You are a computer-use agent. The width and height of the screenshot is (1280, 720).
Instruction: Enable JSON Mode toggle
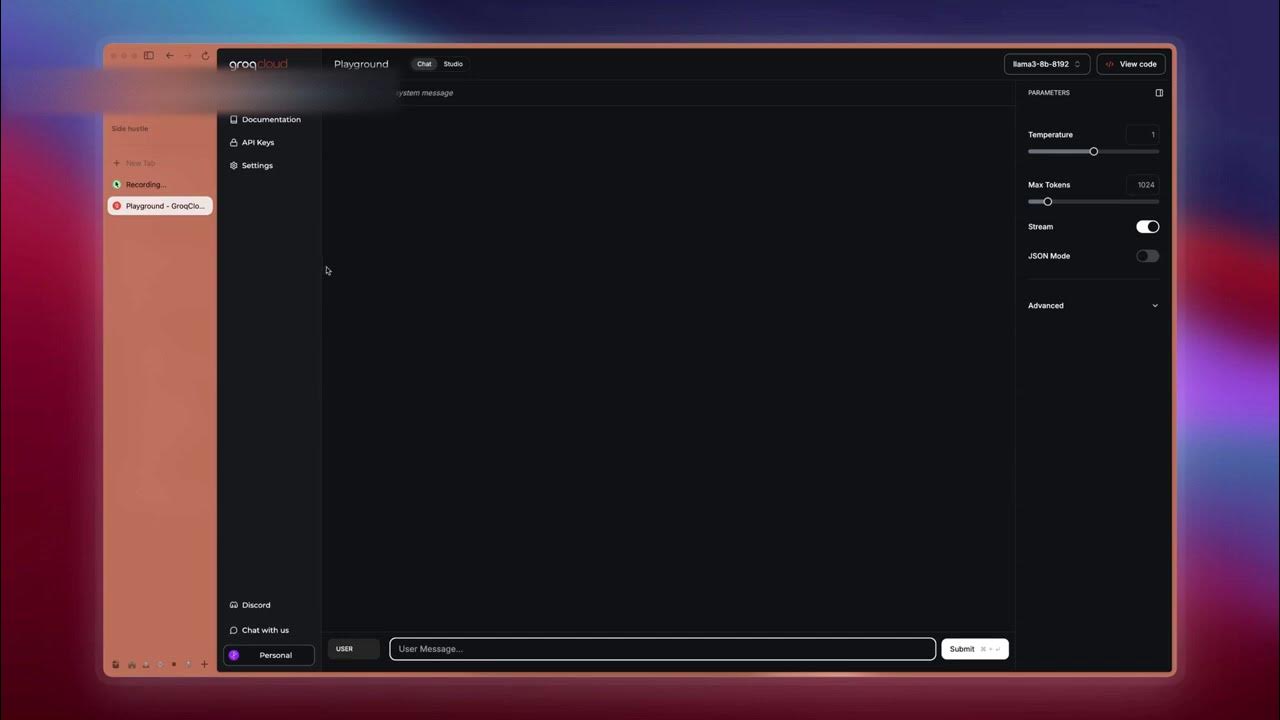[x=1147, y=256]
